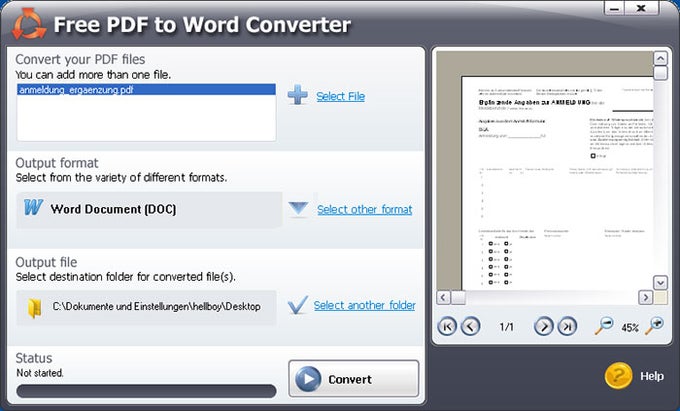Click the 1/1 page indicator

point(507,327)
